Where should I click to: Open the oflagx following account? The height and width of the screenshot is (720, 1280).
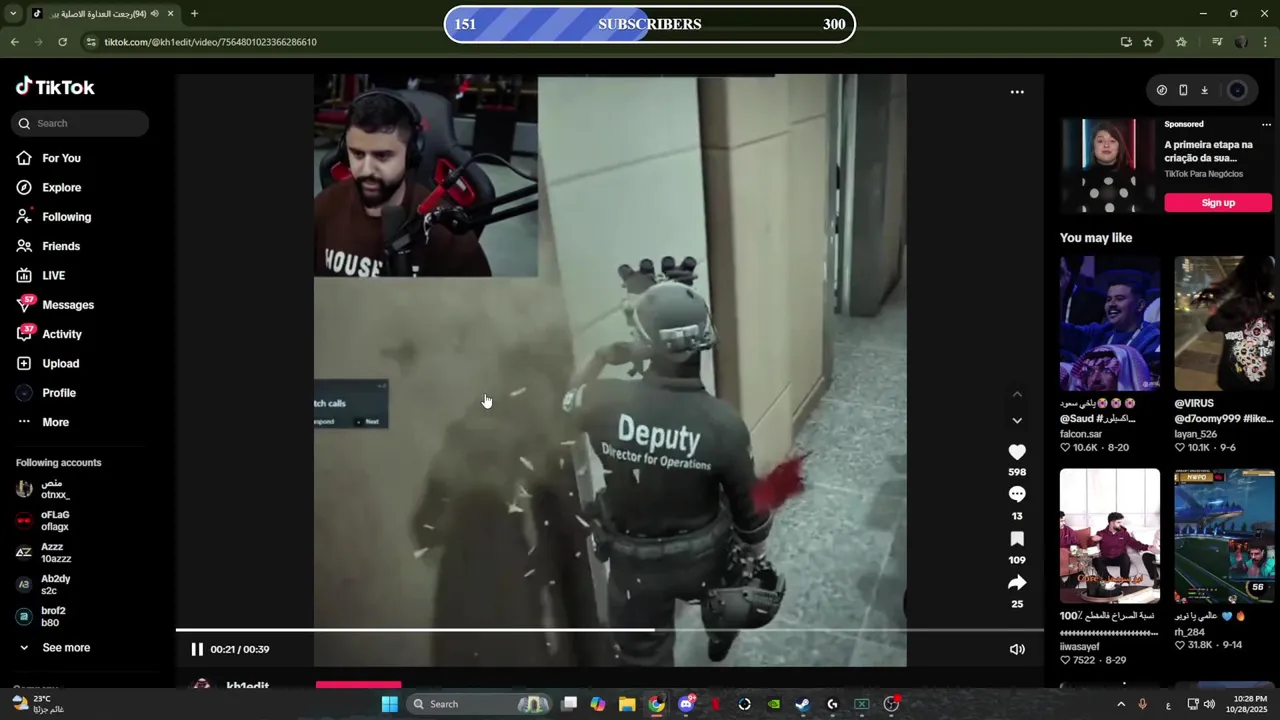point(44,521)
